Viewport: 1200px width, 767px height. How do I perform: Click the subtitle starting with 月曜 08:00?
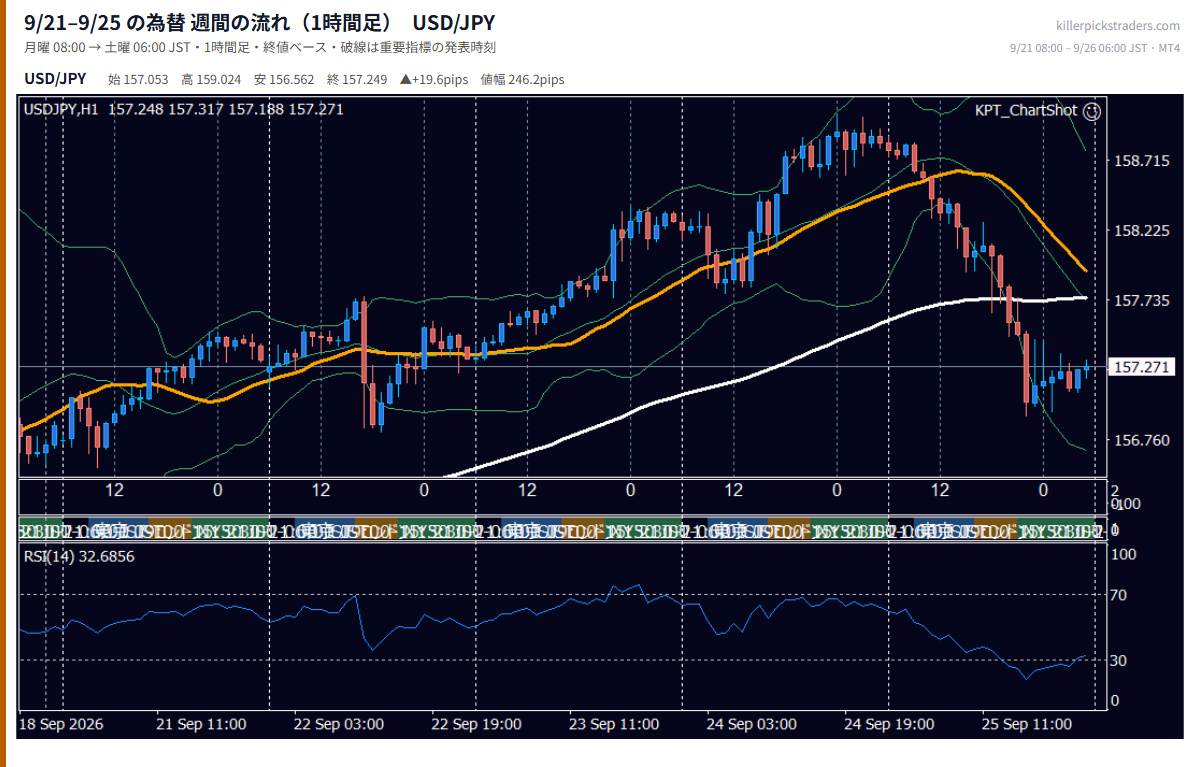coord(260,47)
